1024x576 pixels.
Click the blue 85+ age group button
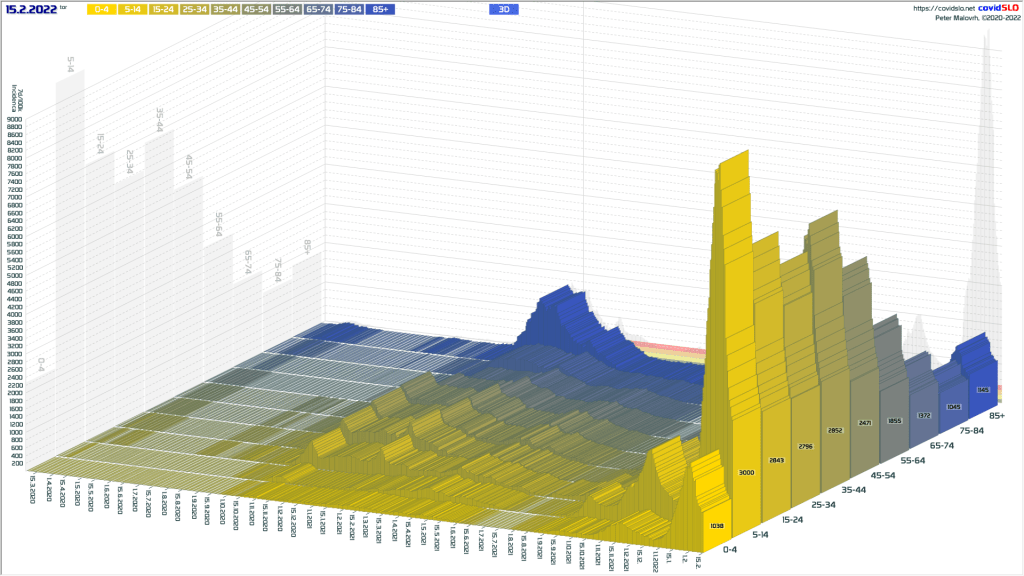(380, 9)
